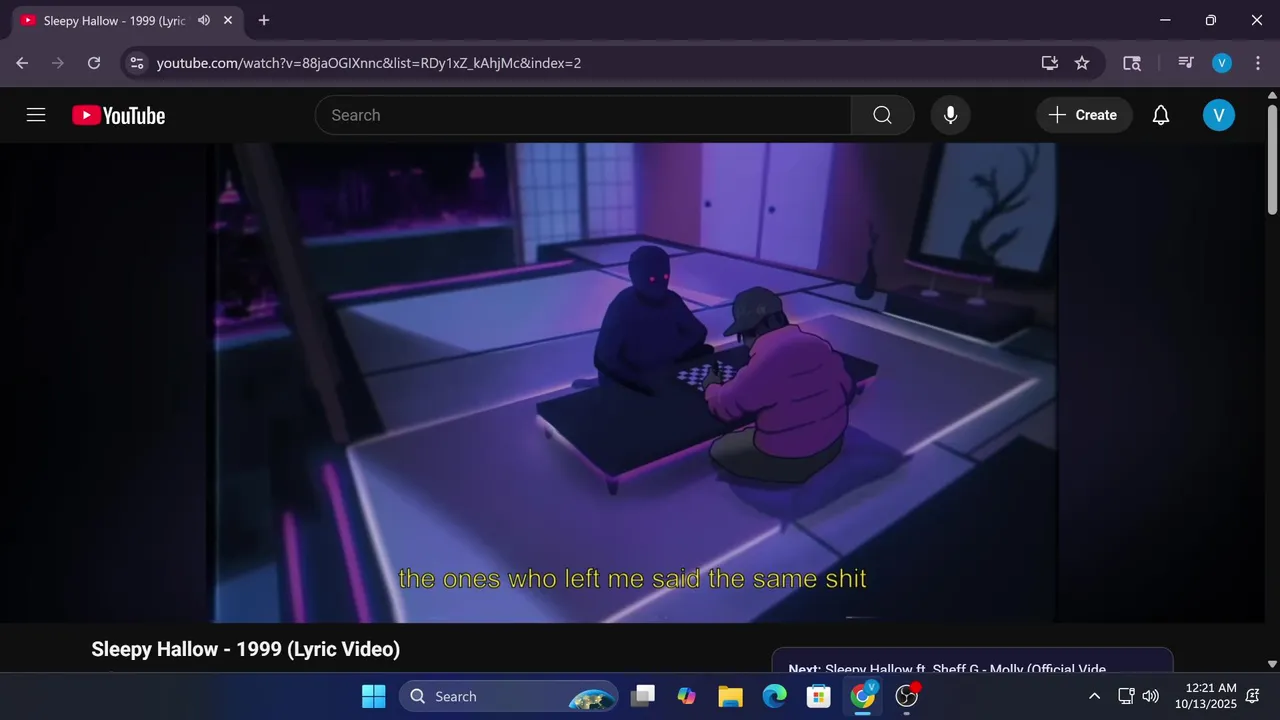Bookmark this page with the star icon
1280x720 pixels.
pyautogui.click(x=1082, y=63)
